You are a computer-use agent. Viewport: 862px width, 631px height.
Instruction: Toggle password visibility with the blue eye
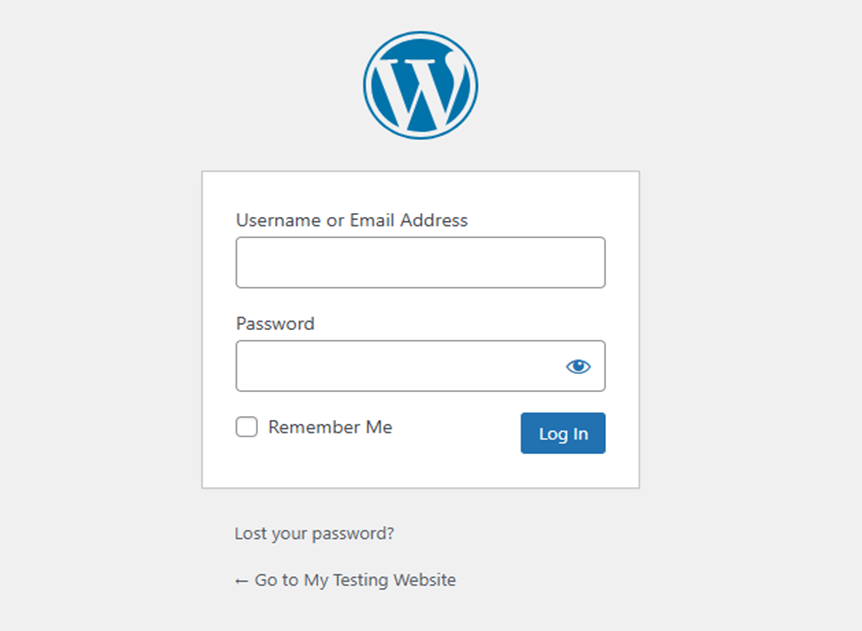point(578,366)
